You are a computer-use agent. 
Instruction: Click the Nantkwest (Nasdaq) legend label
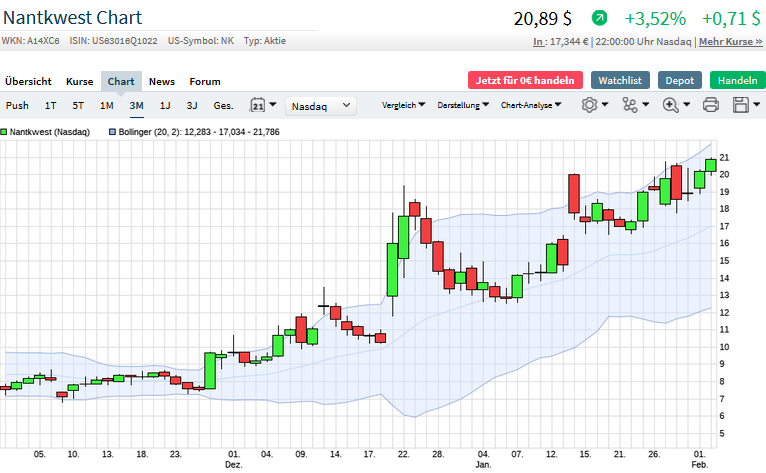50,132
